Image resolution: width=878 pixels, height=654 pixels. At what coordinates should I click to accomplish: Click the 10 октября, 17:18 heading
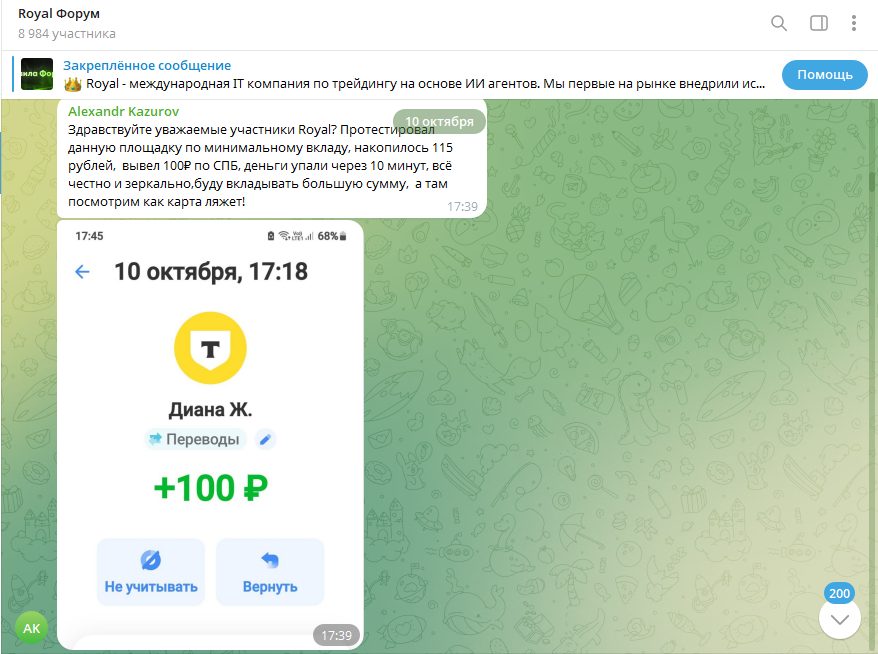point(211,272)
